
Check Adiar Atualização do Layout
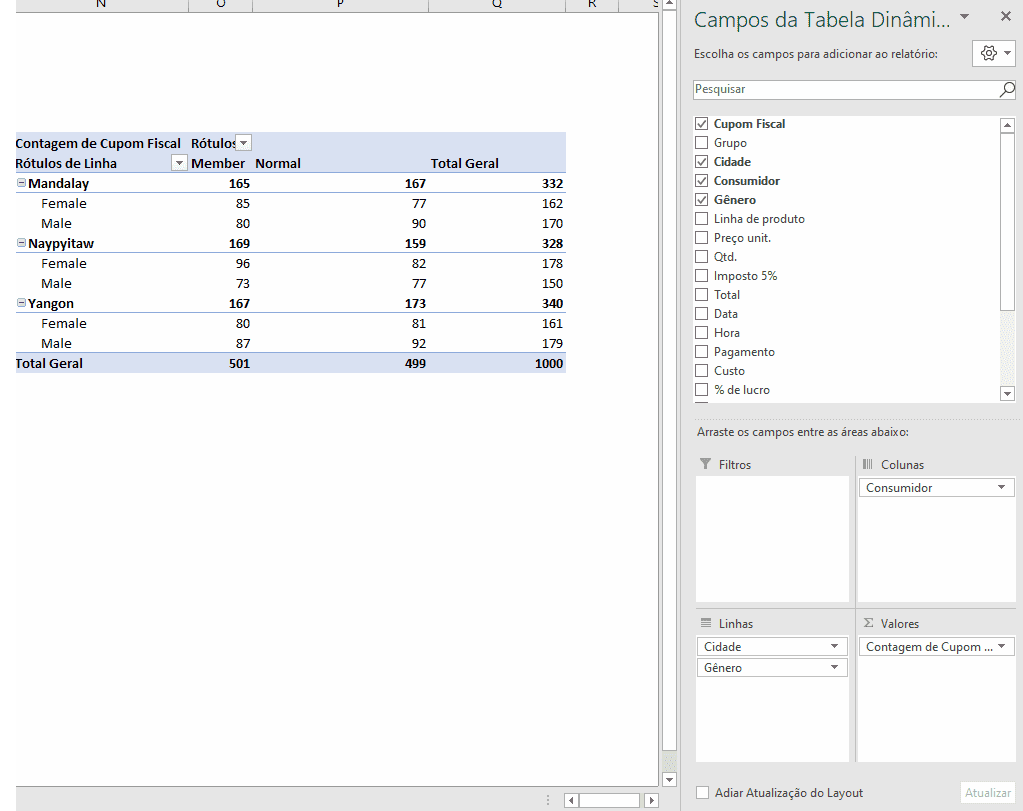click(x=700, y=792)
